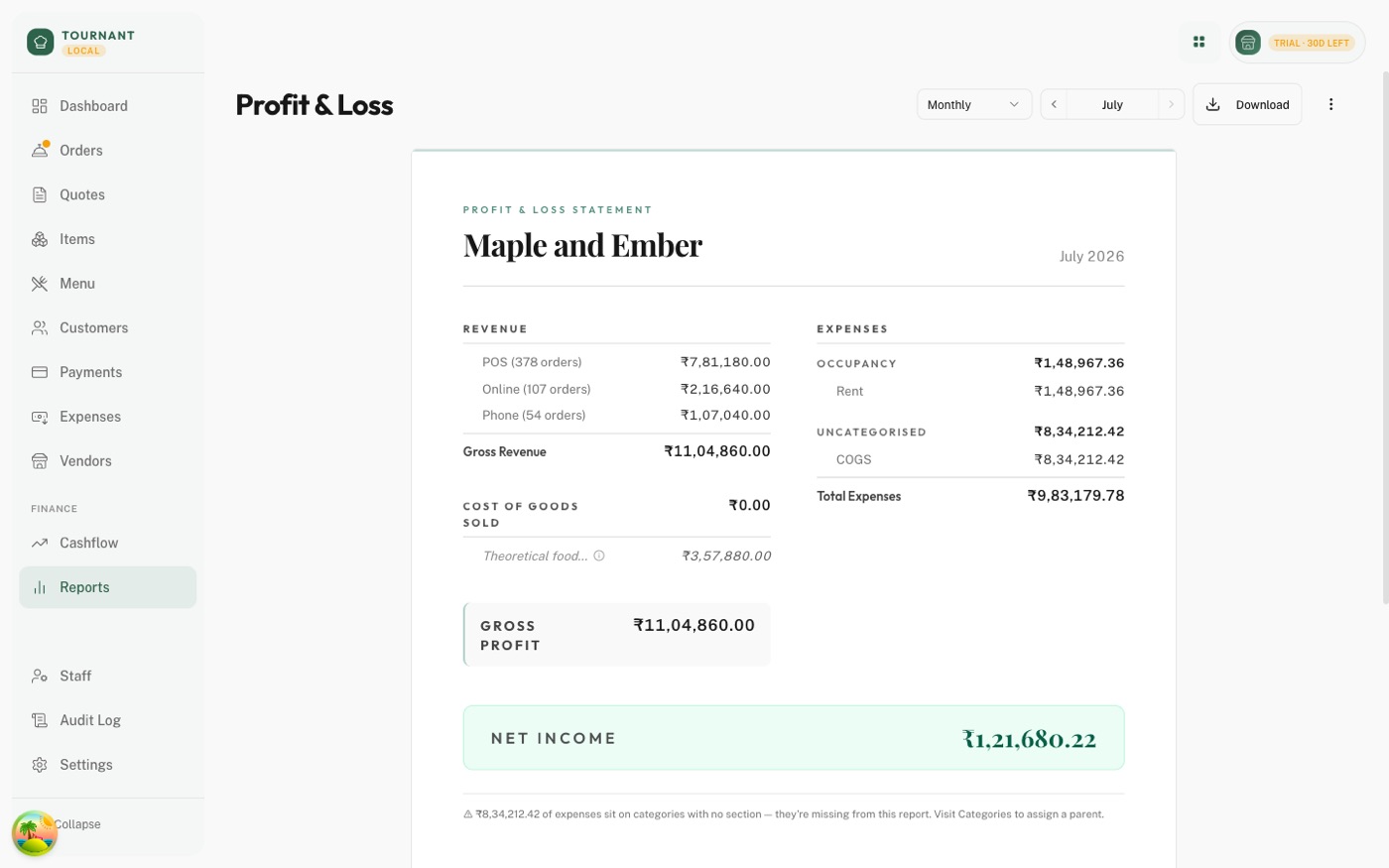1389x868 pixels.
Task: Go to Customers in sidebar
Action: click(x=108, y=327)
